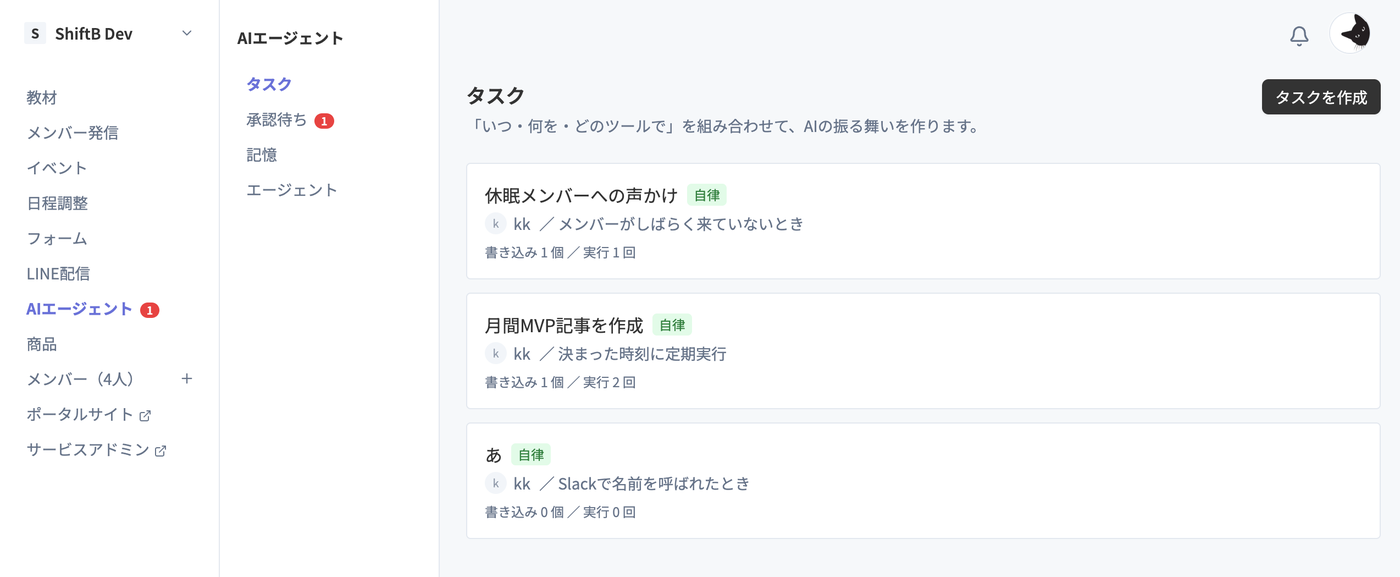The width and height of the screenshot is (1400, 577).
Task: Click the タスク page heading
Action: click(x=496, y=96)
